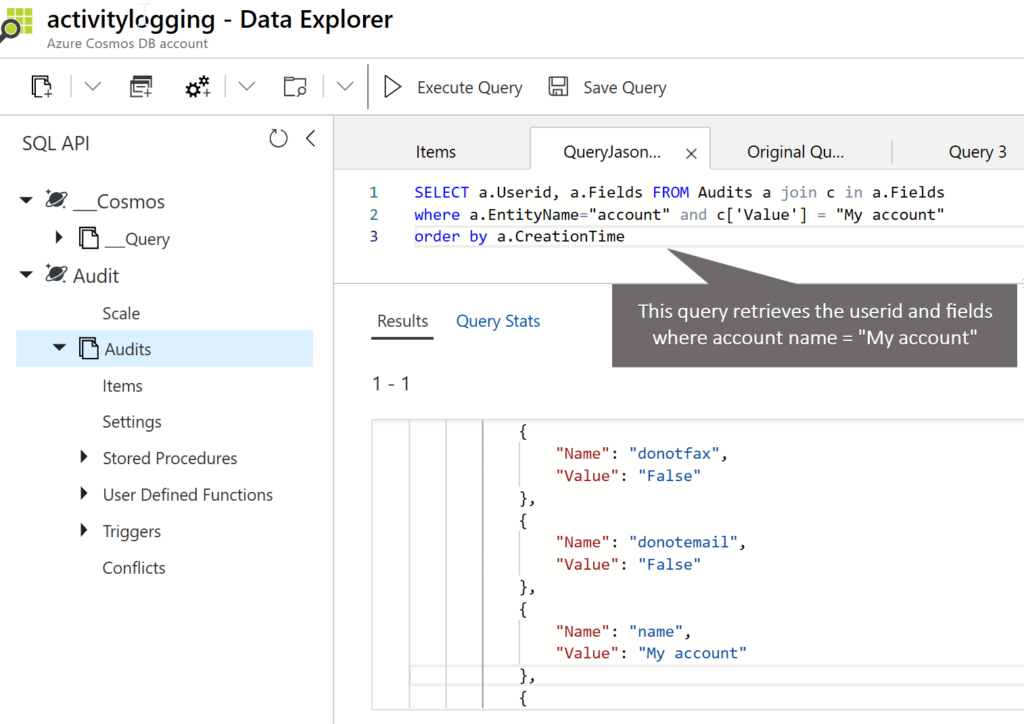Click the Save Query button
The height and width of the screenshot is (724, 1024).
pos(608,88)
